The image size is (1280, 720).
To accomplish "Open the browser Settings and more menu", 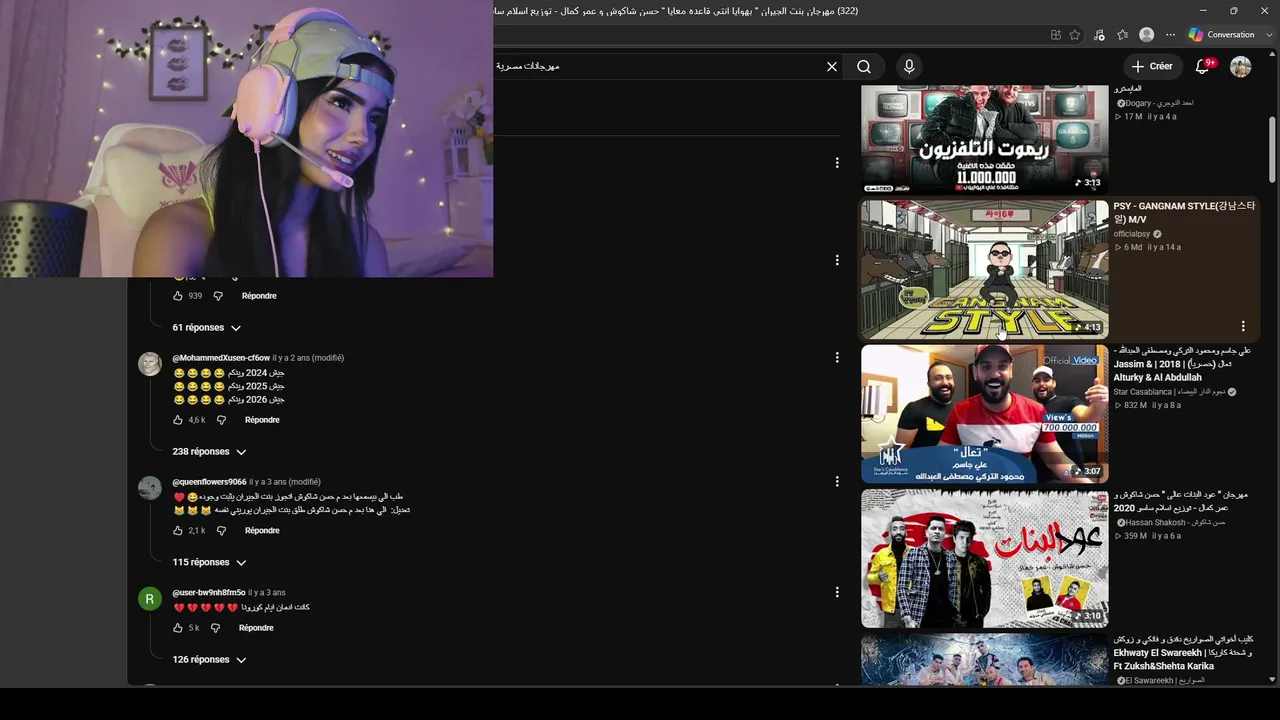I will point(1170,35).
